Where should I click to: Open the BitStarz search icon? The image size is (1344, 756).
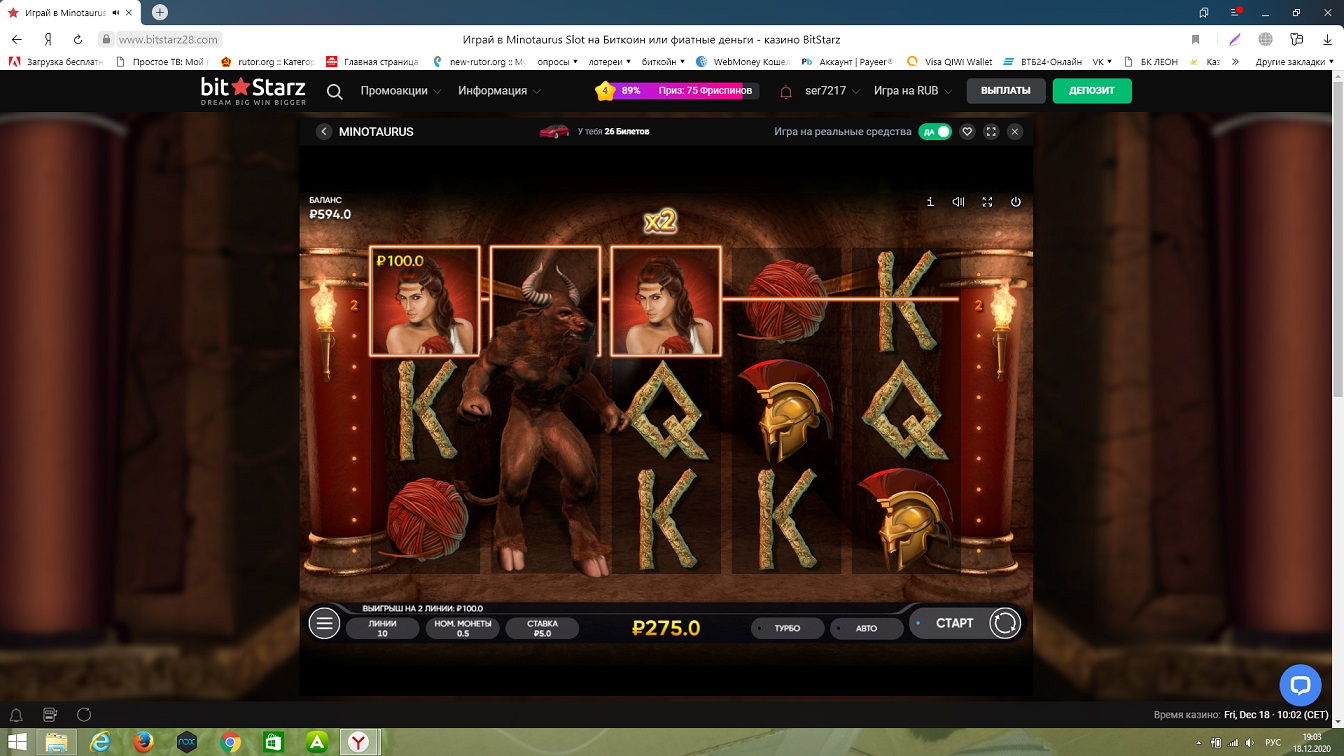335,91
